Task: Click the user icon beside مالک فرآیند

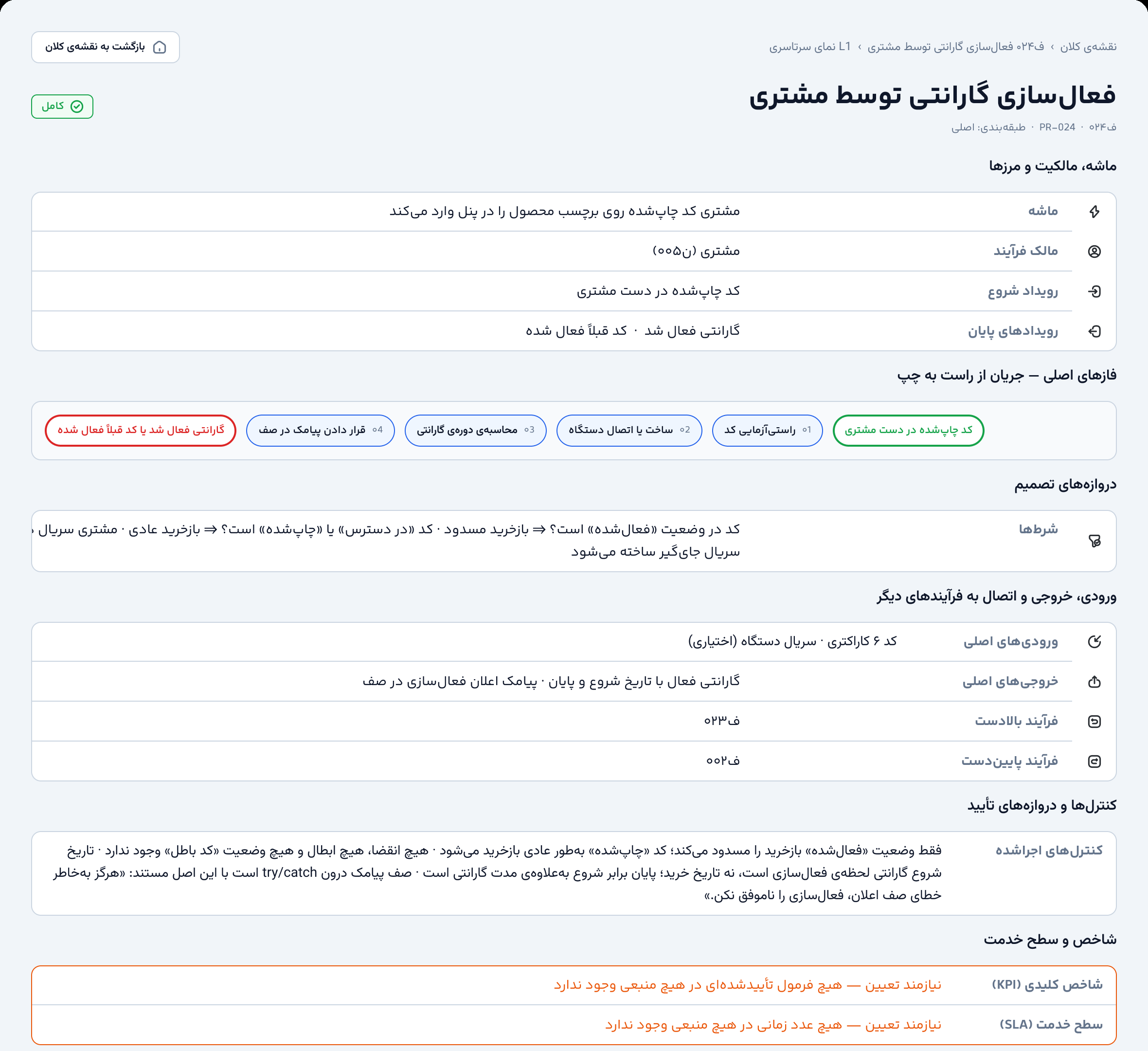Action: click(x=1094, y=251)
